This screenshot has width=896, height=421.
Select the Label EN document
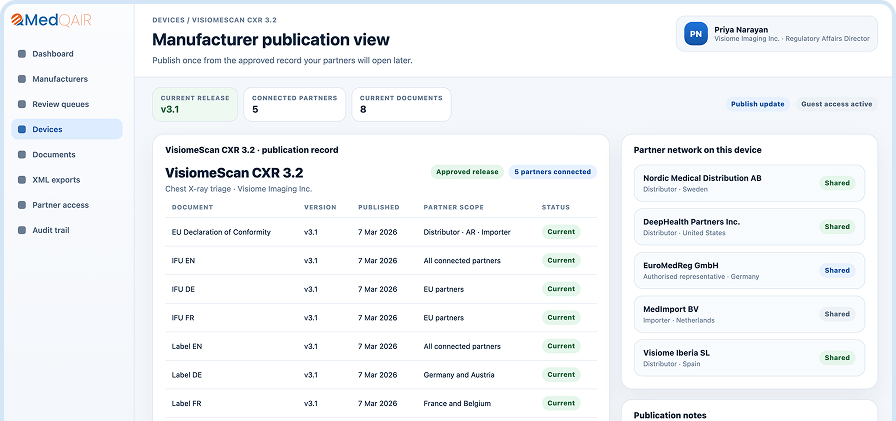[381, 346]
